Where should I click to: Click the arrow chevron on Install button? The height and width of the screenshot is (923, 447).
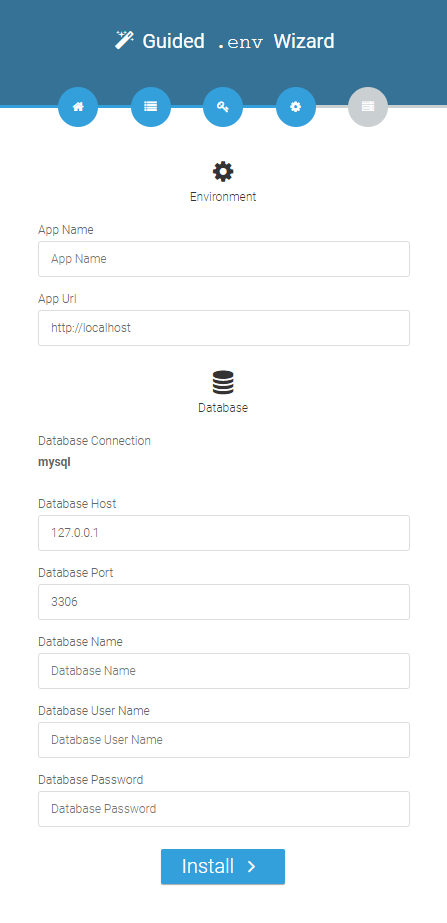point(251,866)
